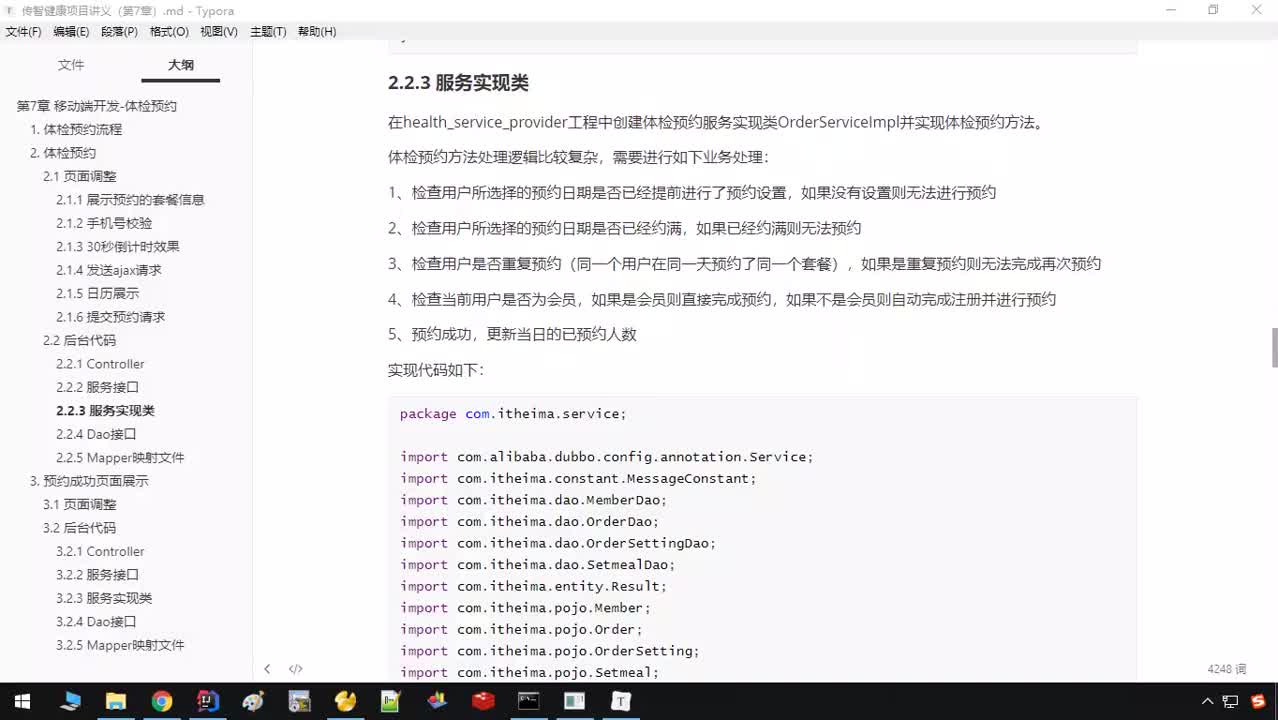Click the import line for SetmealDao
This screenshot has width=1278, height=720.
pos(538,565)
